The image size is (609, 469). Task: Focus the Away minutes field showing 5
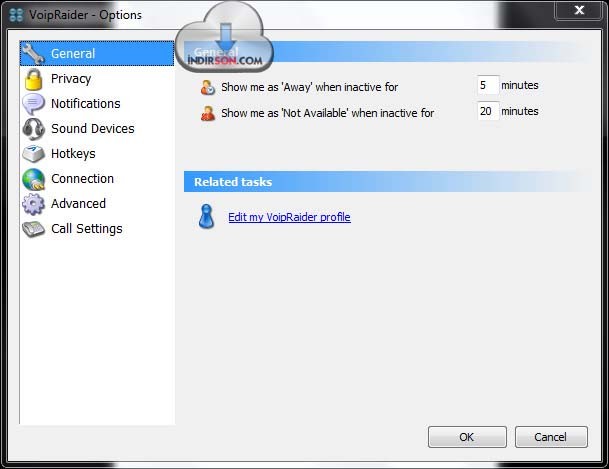tap(488, 85)
